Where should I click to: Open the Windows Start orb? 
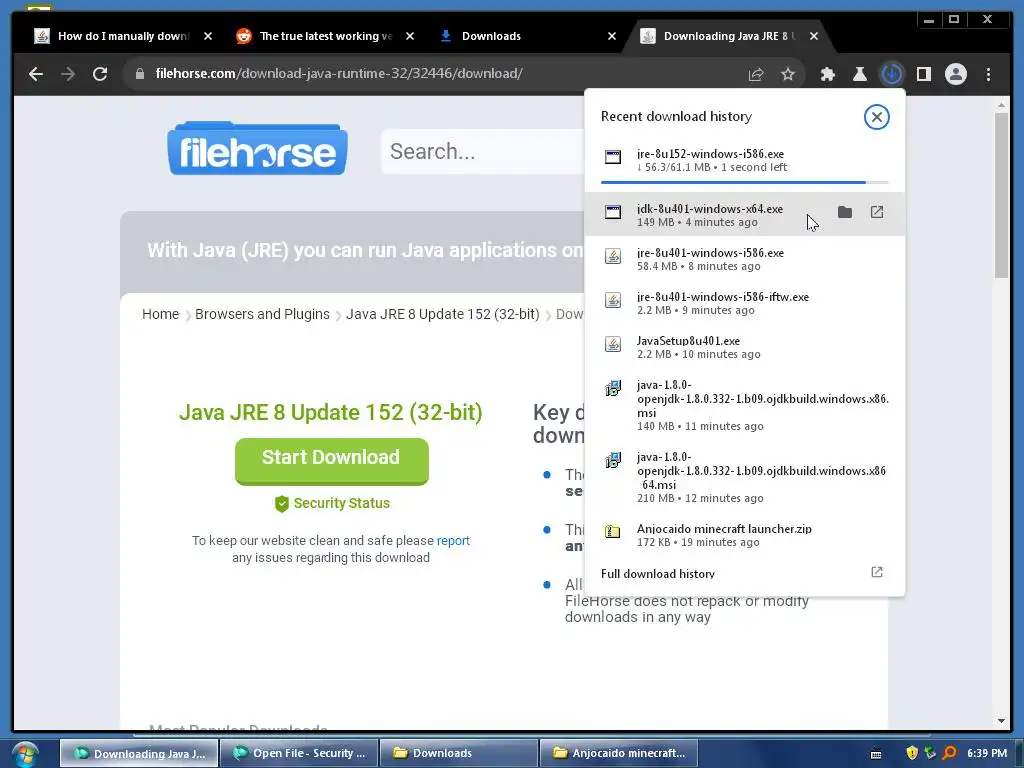click(x=25, y=754)
